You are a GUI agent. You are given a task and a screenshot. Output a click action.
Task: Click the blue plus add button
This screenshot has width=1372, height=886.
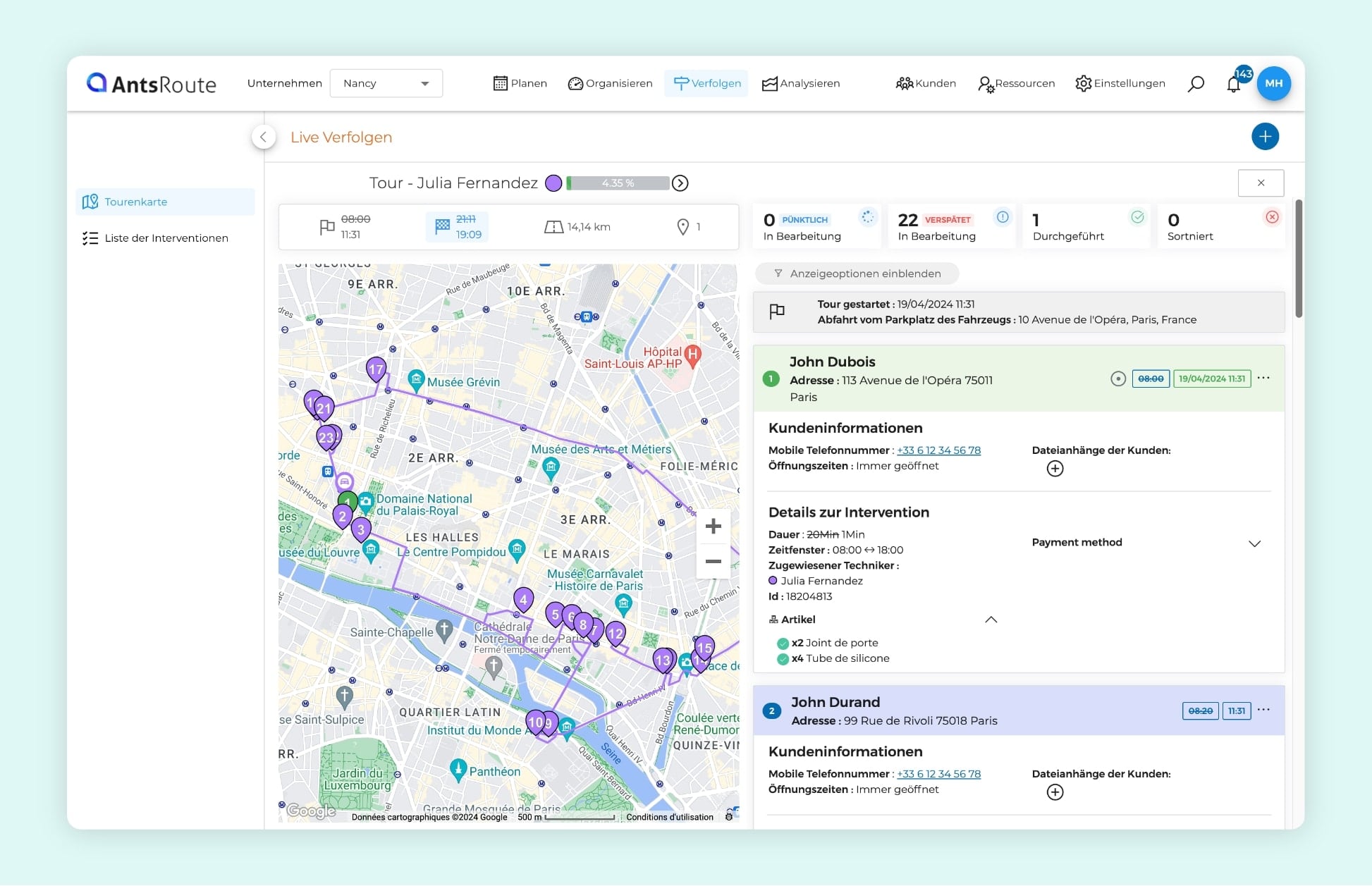point(1265,137)
